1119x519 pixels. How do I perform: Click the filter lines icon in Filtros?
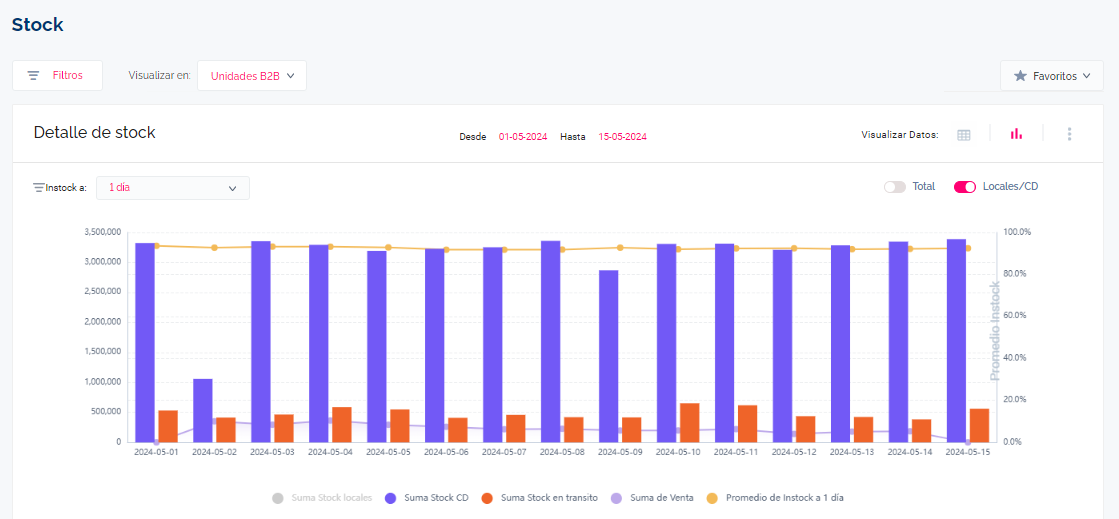click(33, 76)
